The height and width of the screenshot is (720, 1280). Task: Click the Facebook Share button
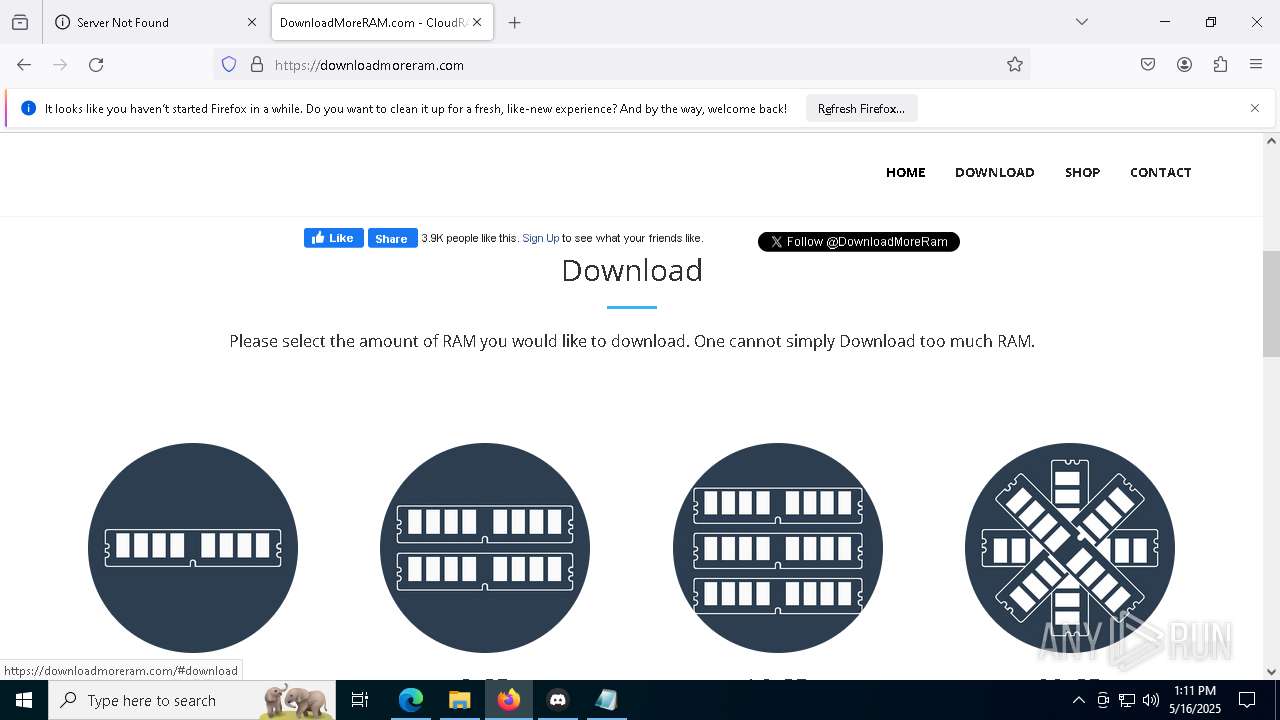coord(392,238)
